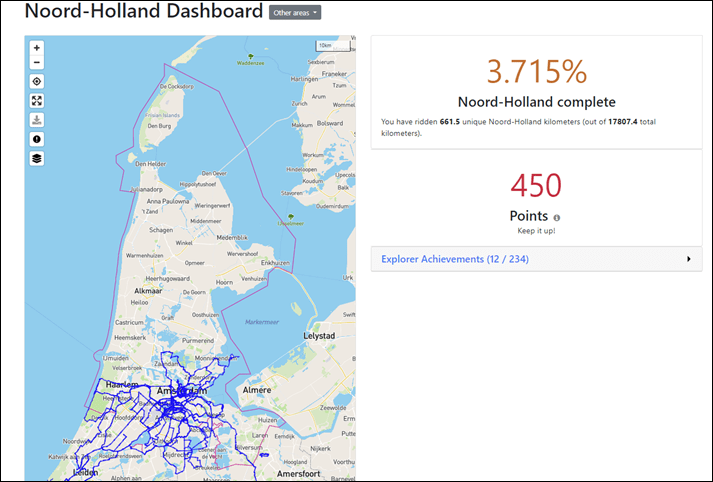This screenshot has height=482, width=713.
Task: Show the Points info tooltip icon
Action: [x=557, y=218]
